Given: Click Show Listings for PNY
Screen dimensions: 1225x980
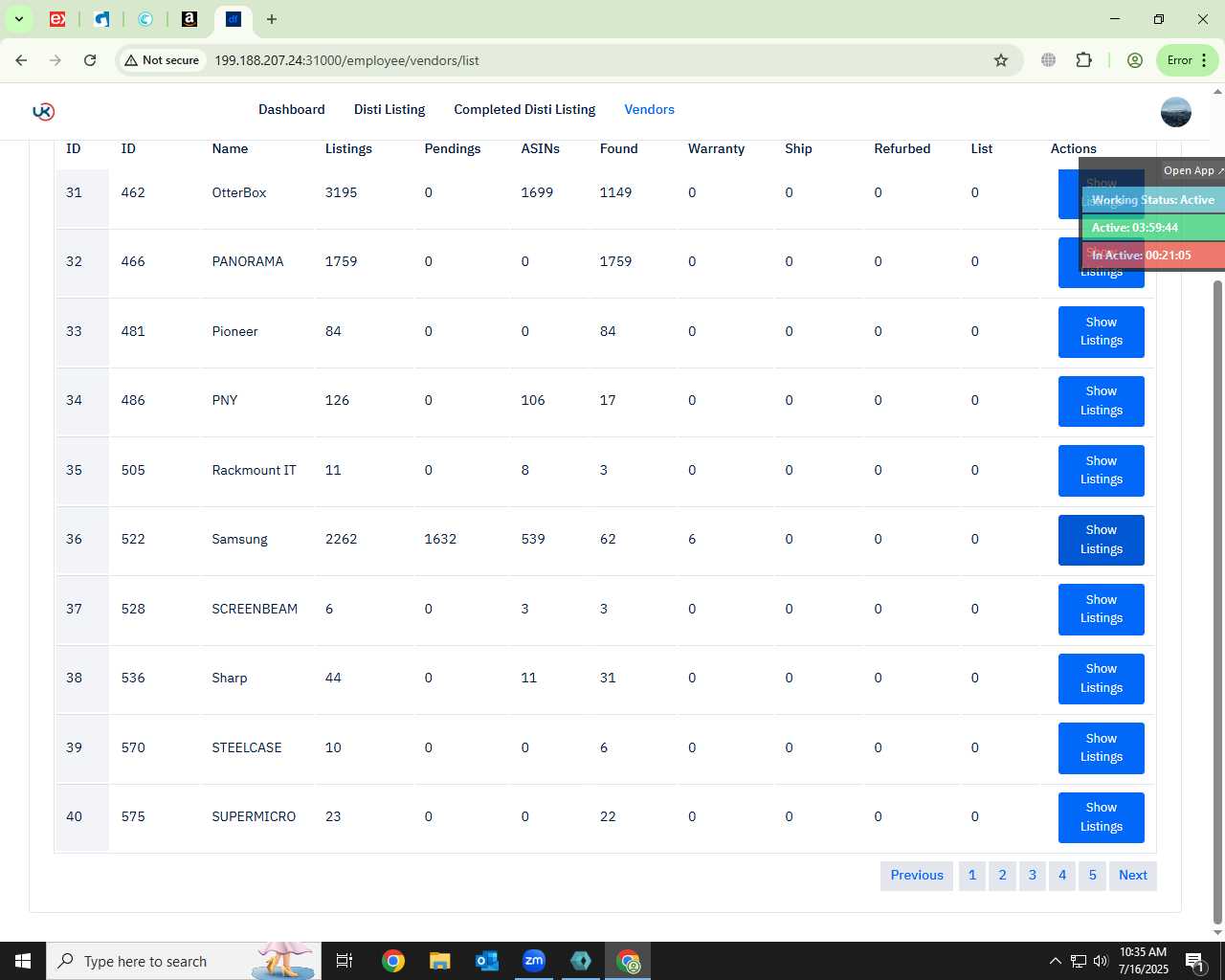Looking at the screenshot, I should coord(1102,401).
